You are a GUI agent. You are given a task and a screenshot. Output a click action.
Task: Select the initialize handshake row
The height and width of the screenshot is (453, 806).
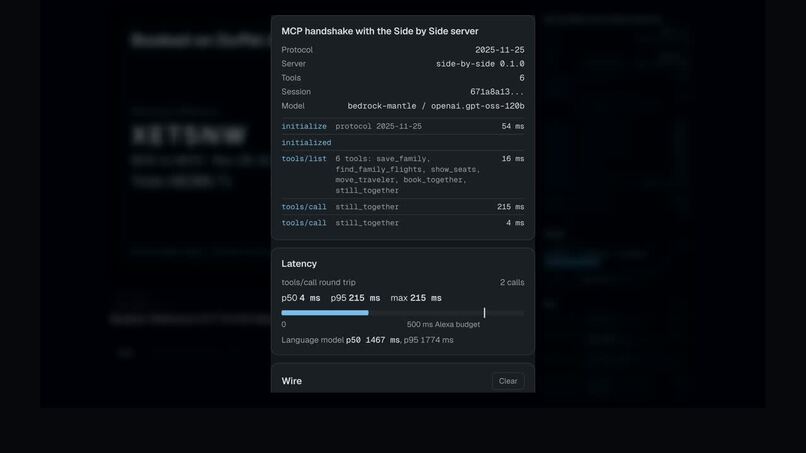[x=402, y=126]
